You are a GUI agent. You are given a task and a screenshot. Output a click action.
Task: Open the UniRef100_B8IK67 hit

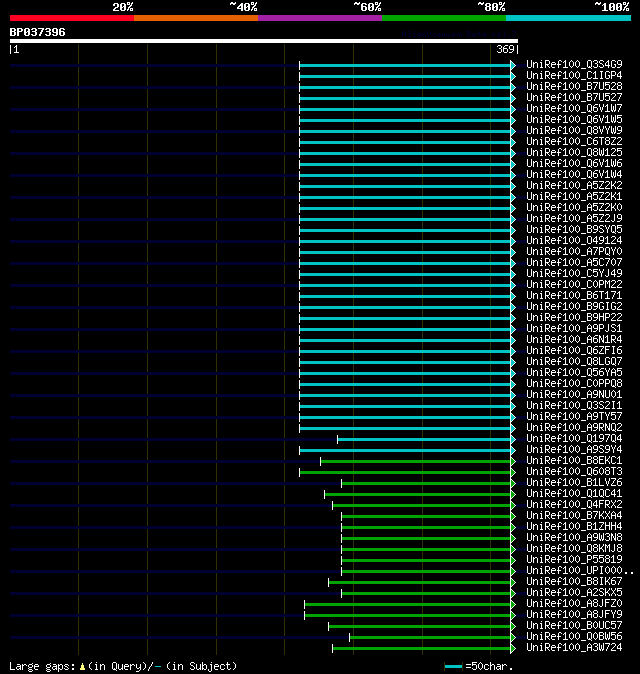click(574, 582)
